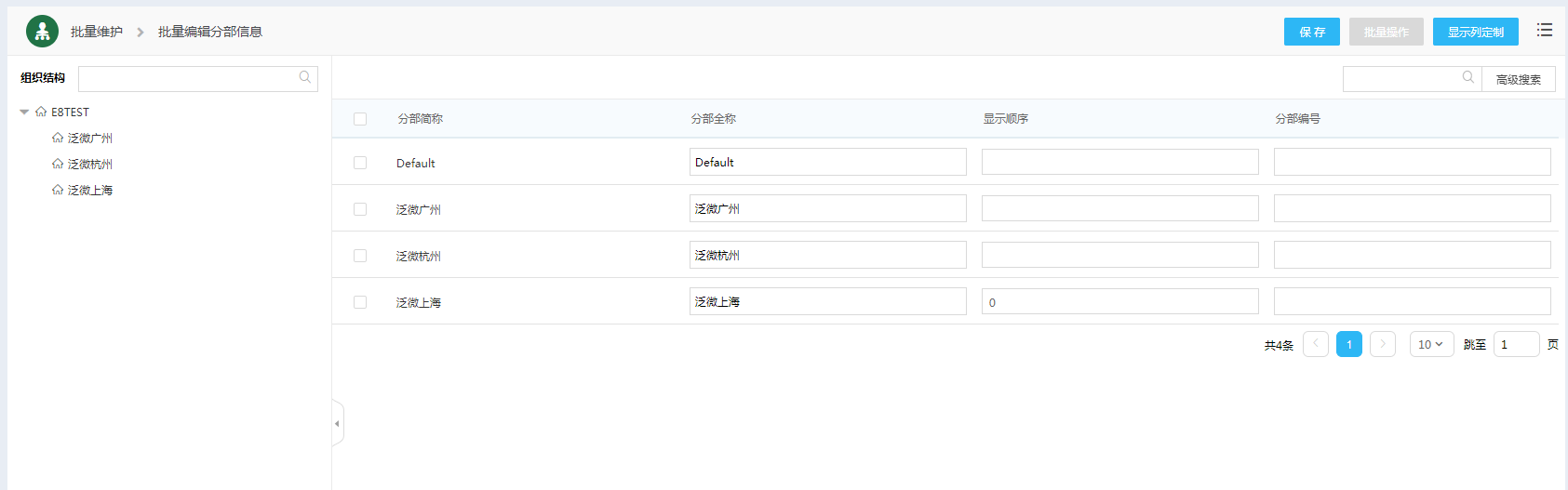Select 泛微广州 in the organization tree

point(89,138)
